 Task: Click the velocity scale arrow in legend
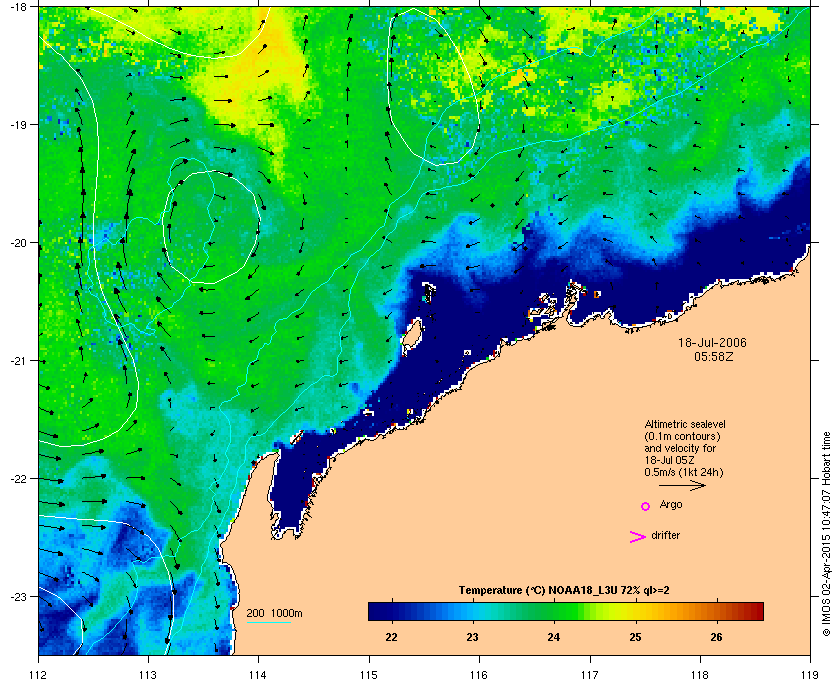pos(682,486)
